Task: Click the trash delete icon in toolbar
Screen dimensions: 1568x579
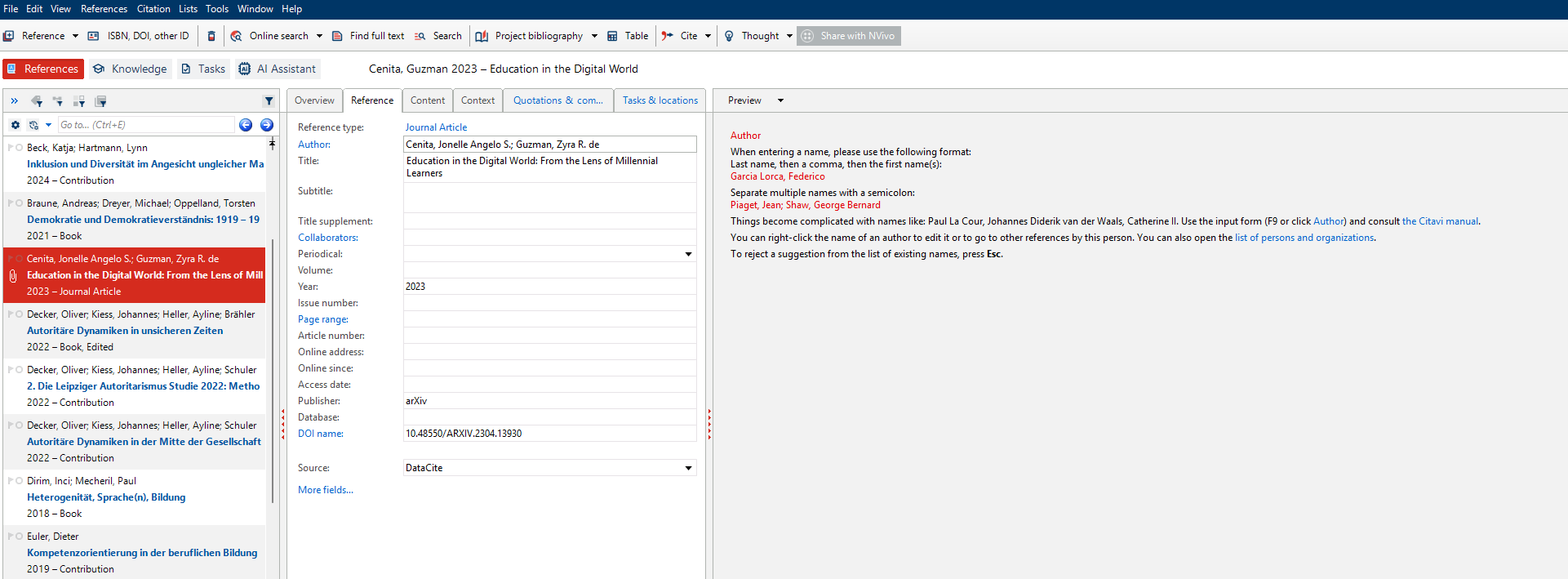Action: click(x=211, y=36)
